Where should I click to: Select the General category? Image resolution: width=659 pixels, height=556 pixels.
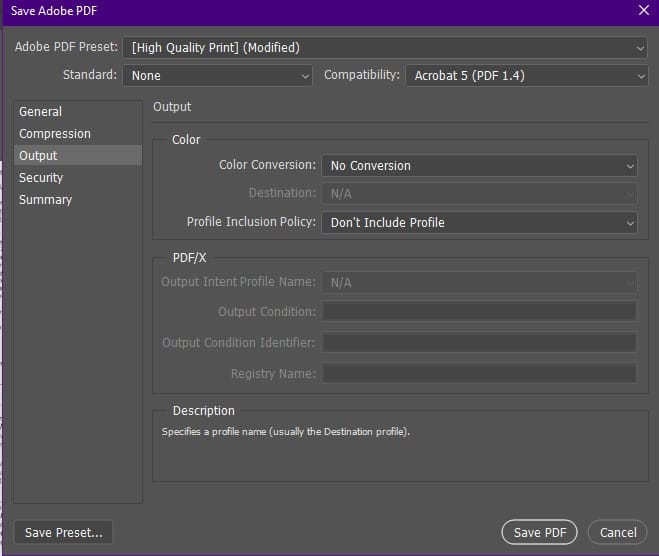click(x=78, y=112)
